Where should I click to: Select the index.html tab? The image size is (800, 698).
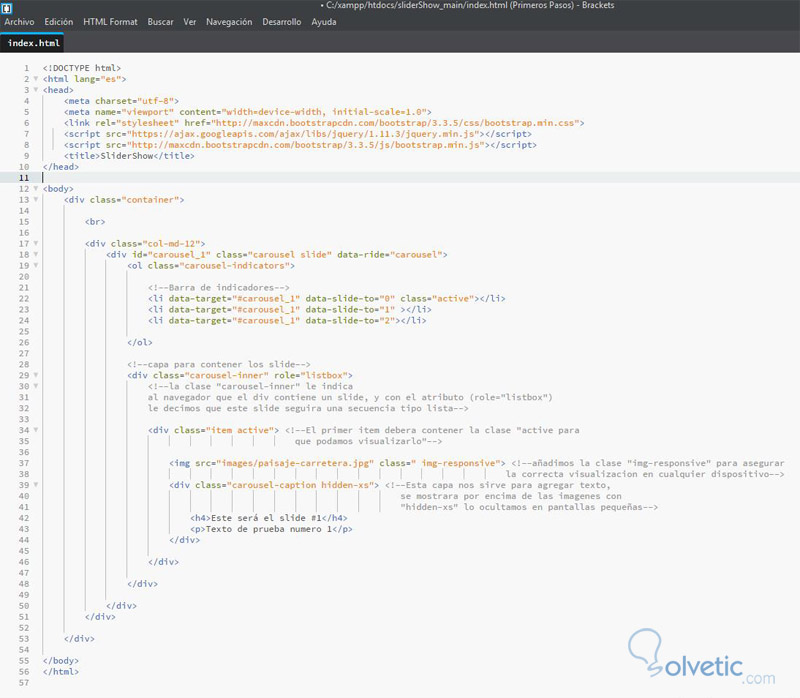click(x=34, y=44)
